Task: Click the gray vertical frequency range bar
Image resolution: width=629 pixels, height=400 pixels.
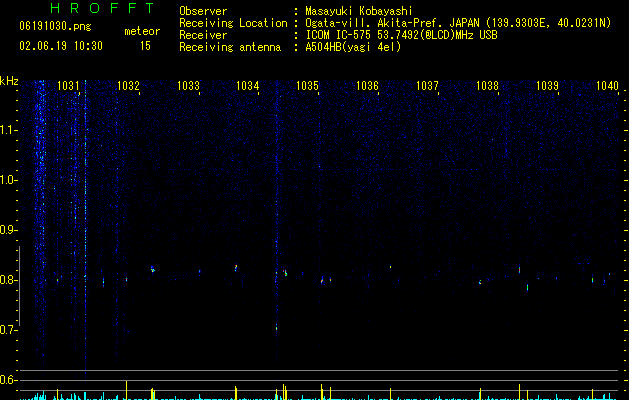Action: coord(19,286)
